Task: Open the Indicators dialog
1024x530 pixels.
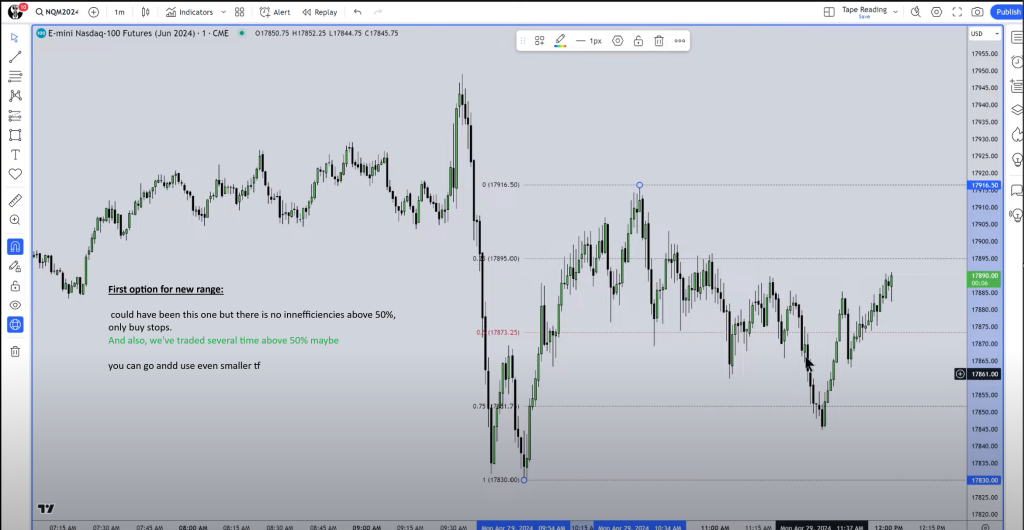Action: click(189, 12)
